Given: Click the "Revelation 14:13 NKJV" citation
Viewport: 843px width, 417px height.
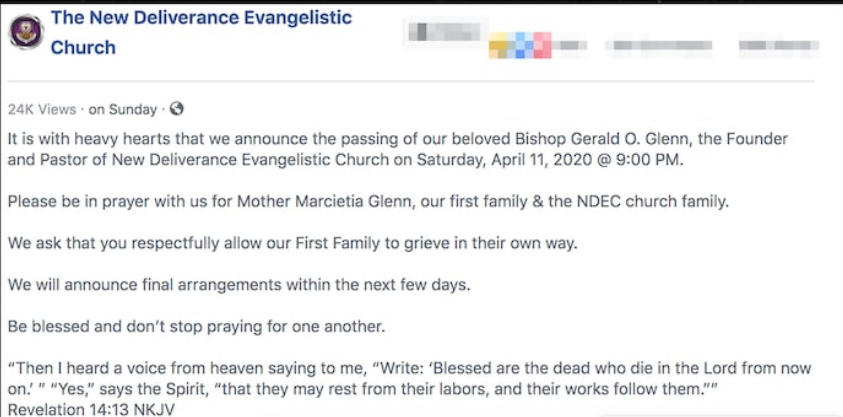Looking at the screenshot, I should click(91, 410).
